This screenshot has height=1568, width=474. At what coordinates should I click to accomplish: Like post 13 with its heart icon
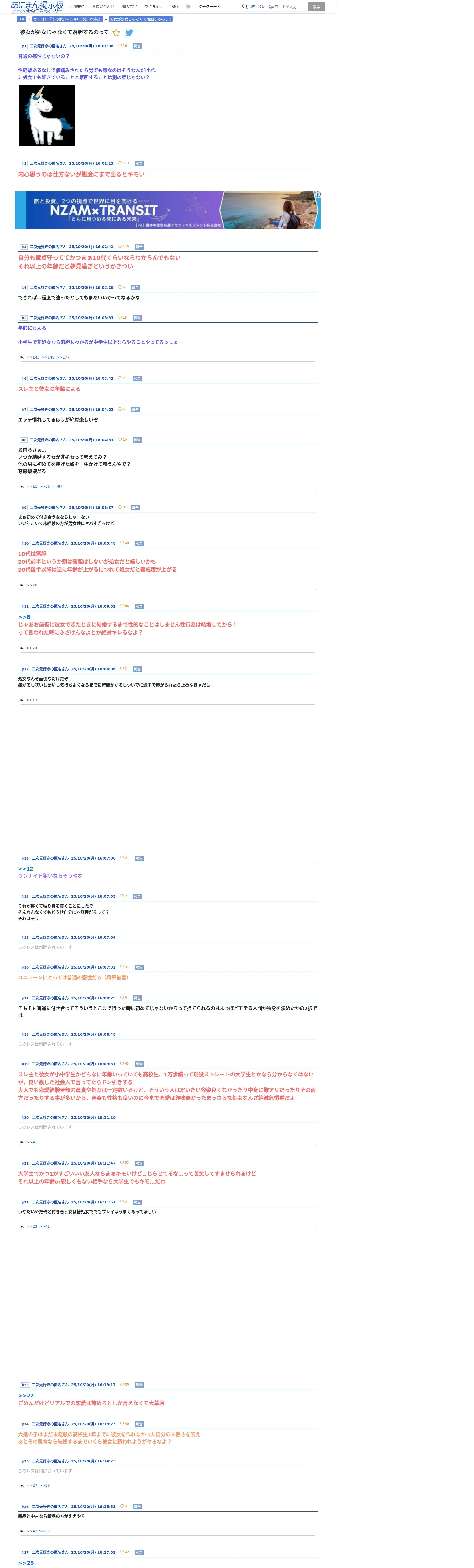122,858
